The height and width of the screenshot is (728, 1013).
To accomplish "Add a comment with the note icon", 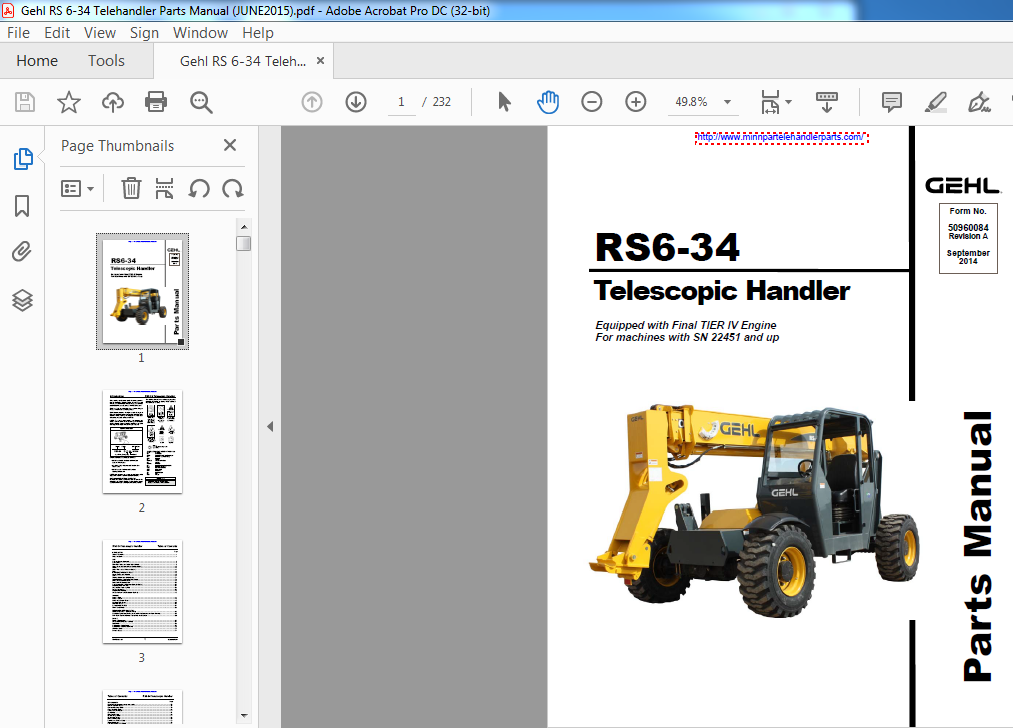I will click(x=892, y=102).
